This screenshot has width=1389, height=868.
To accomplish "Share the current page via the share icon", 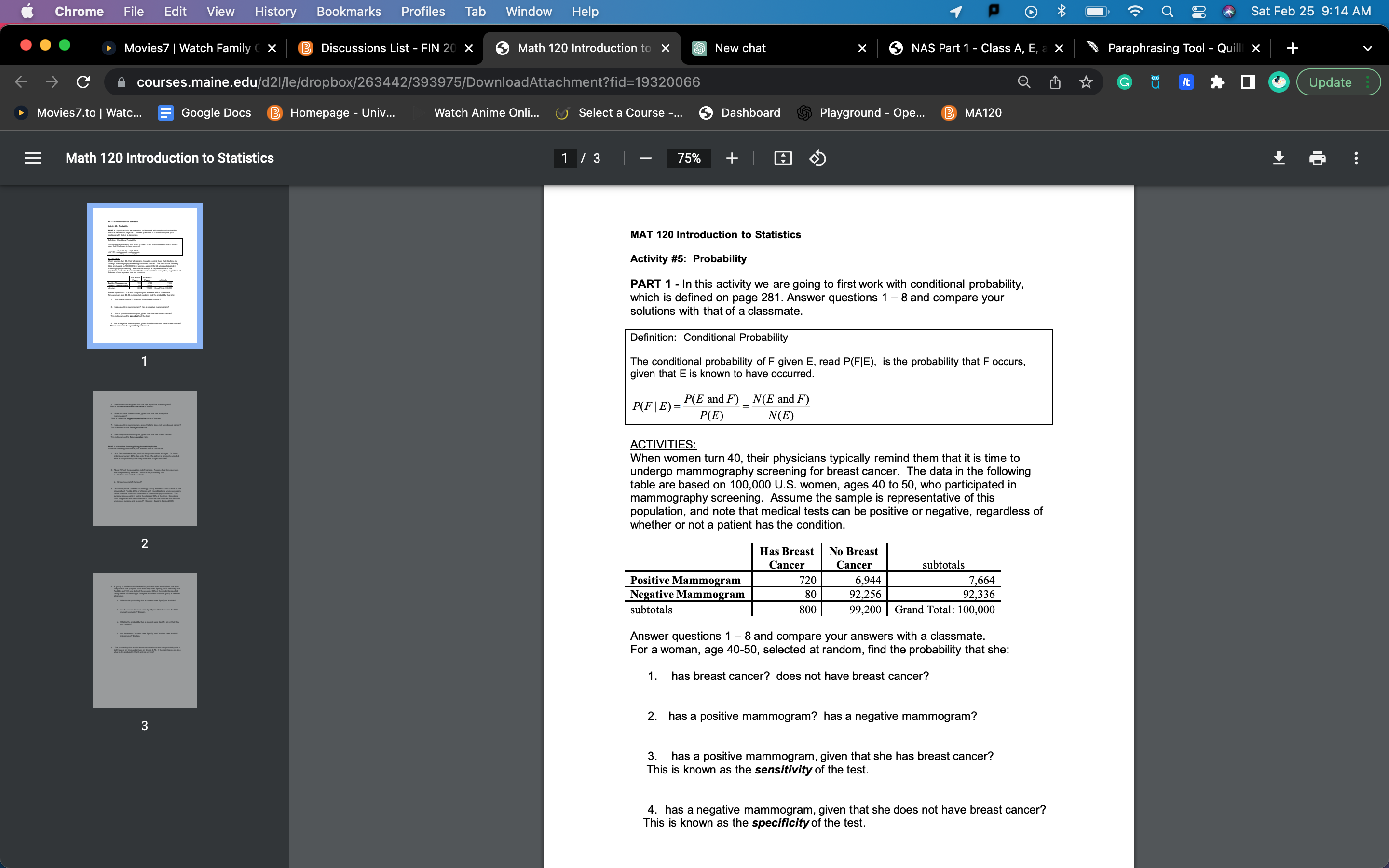I will (1054, 82).
